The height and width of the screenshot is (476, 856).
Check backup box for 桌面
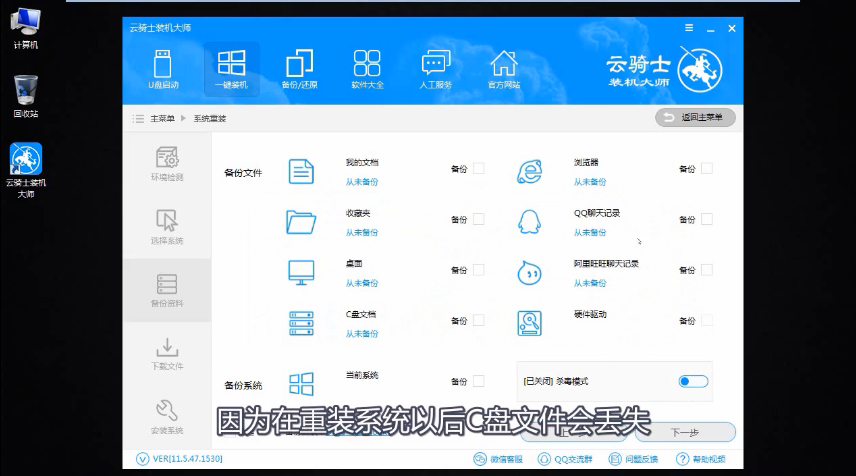click(x=479, y=270)
